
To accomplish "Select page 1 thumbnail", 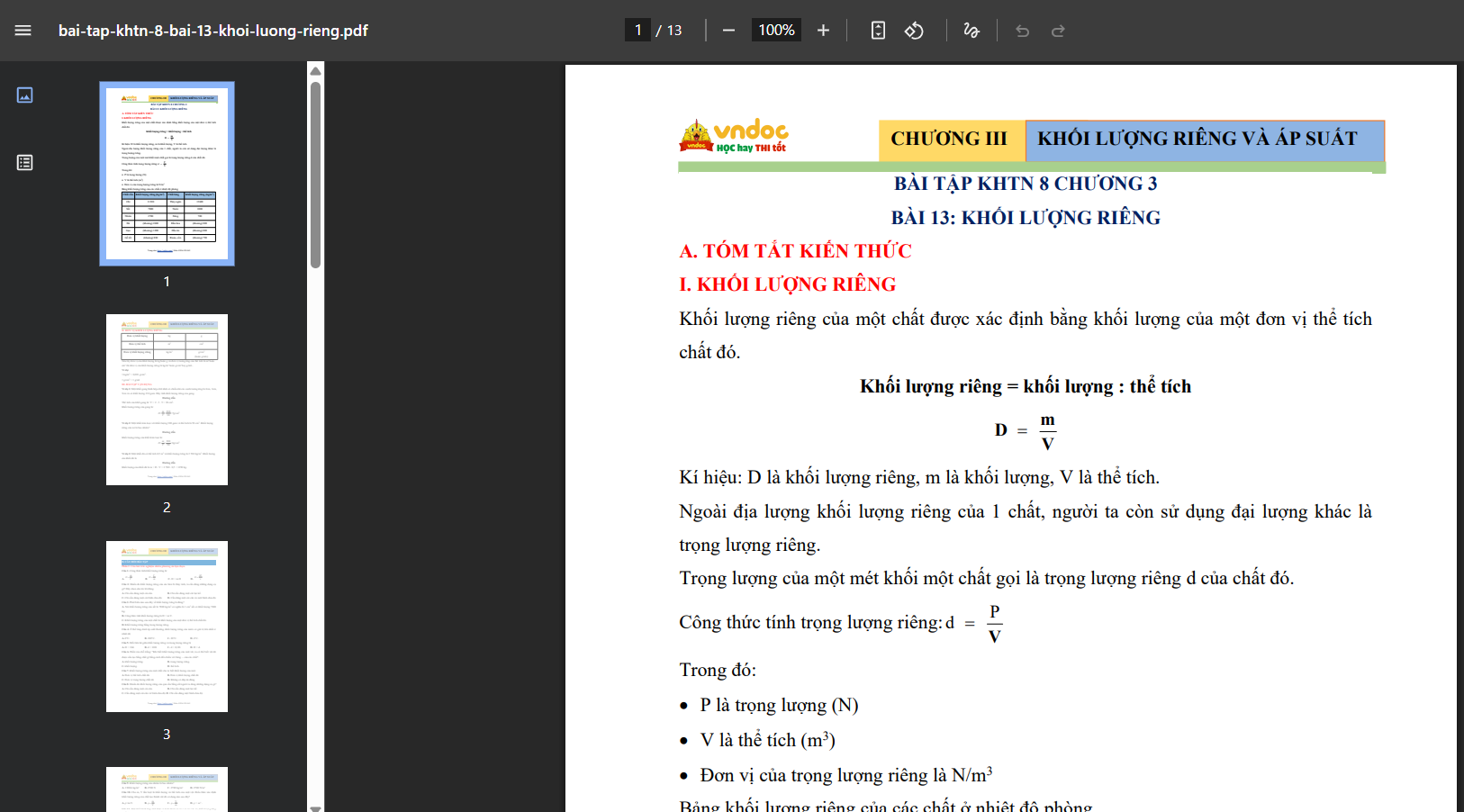I will [x=167, y=174].
